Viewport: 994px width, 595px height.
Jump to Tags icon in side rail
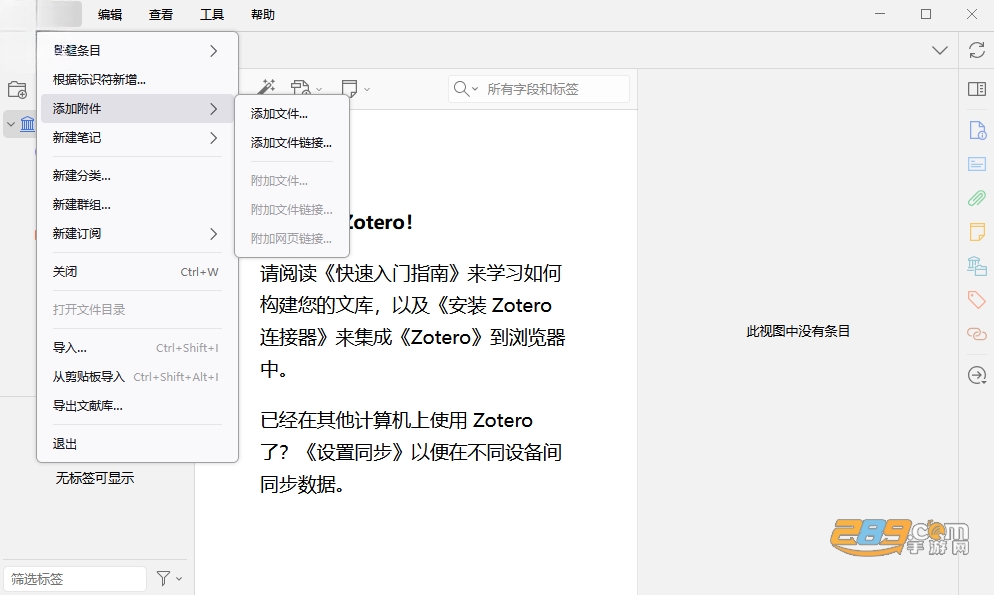[x=977, y=300]
